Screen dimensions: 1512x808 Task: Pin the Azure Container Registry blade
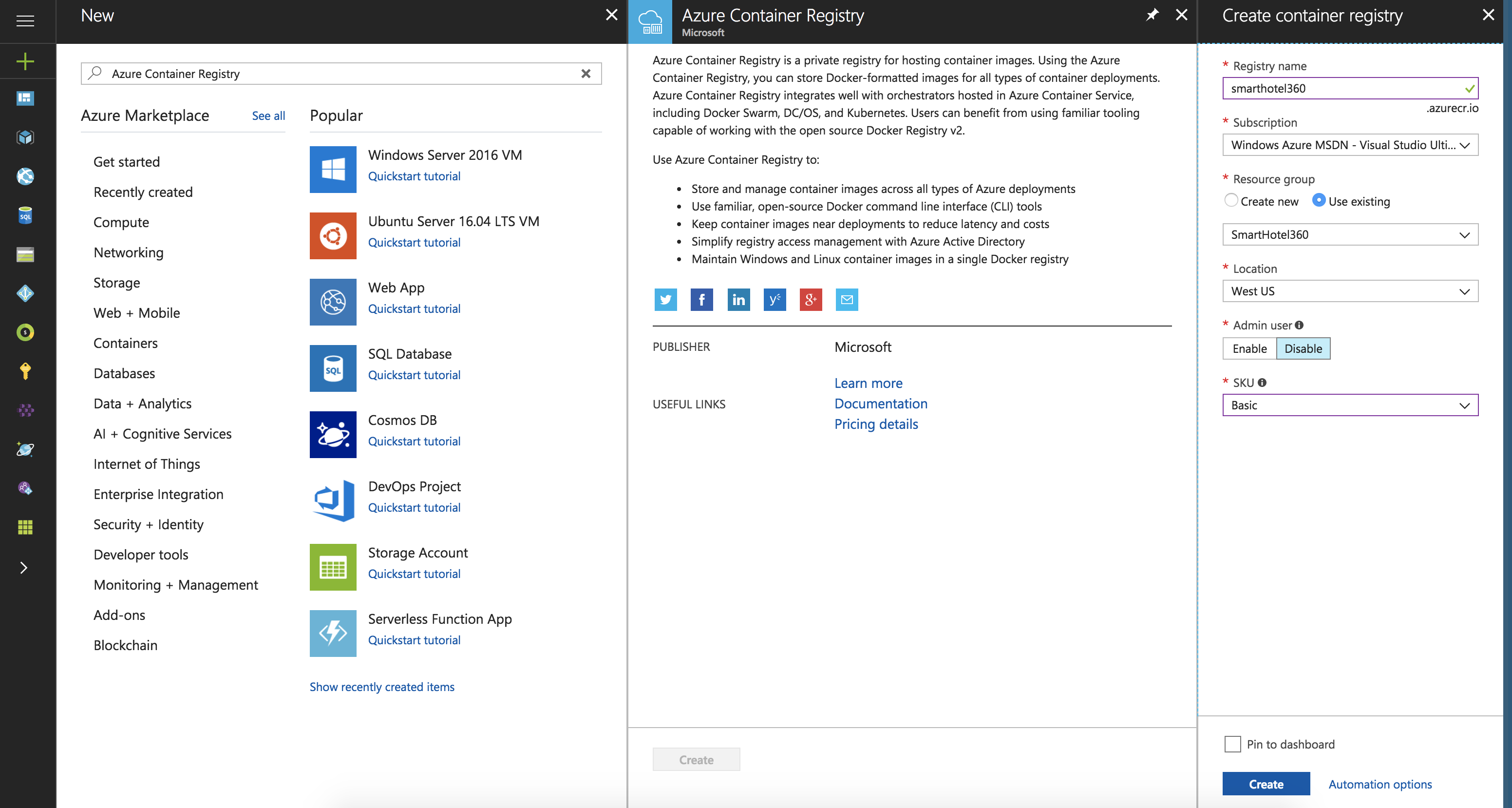click(x=1152, y=15)
